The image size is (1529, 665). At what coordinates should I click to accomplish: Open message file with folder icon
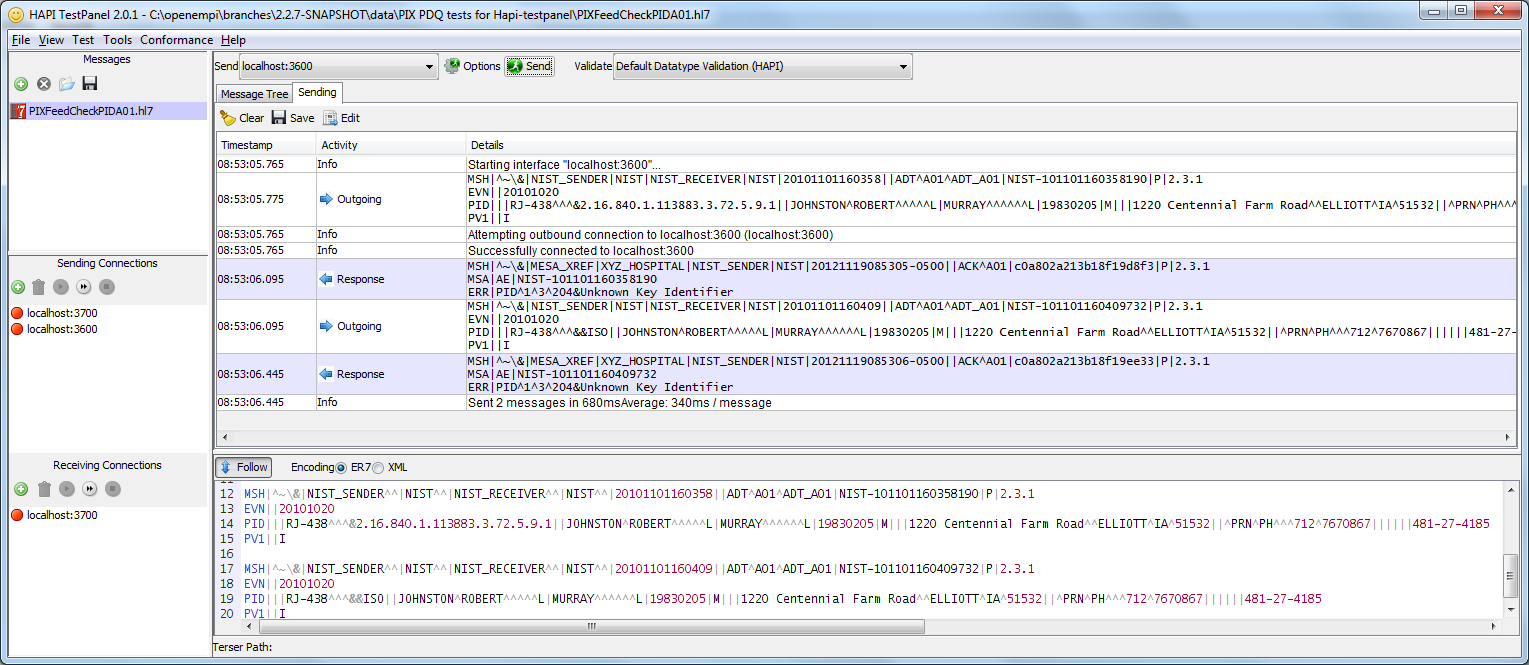(x=67, y=84)
